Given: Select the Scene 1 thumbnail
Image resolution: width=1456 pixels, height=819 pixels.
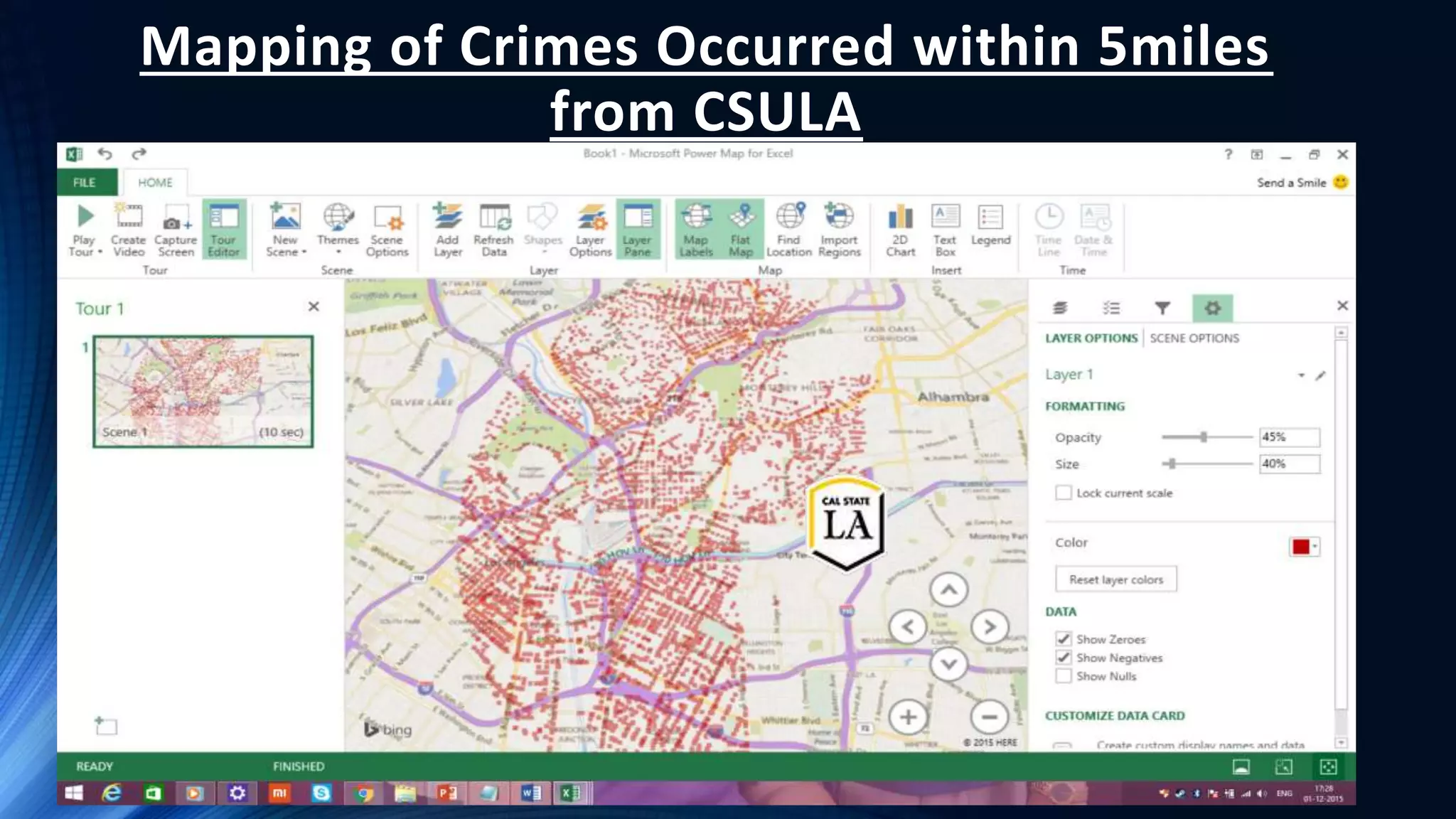Looking at the screenshot, I should (x=203, y=391).
